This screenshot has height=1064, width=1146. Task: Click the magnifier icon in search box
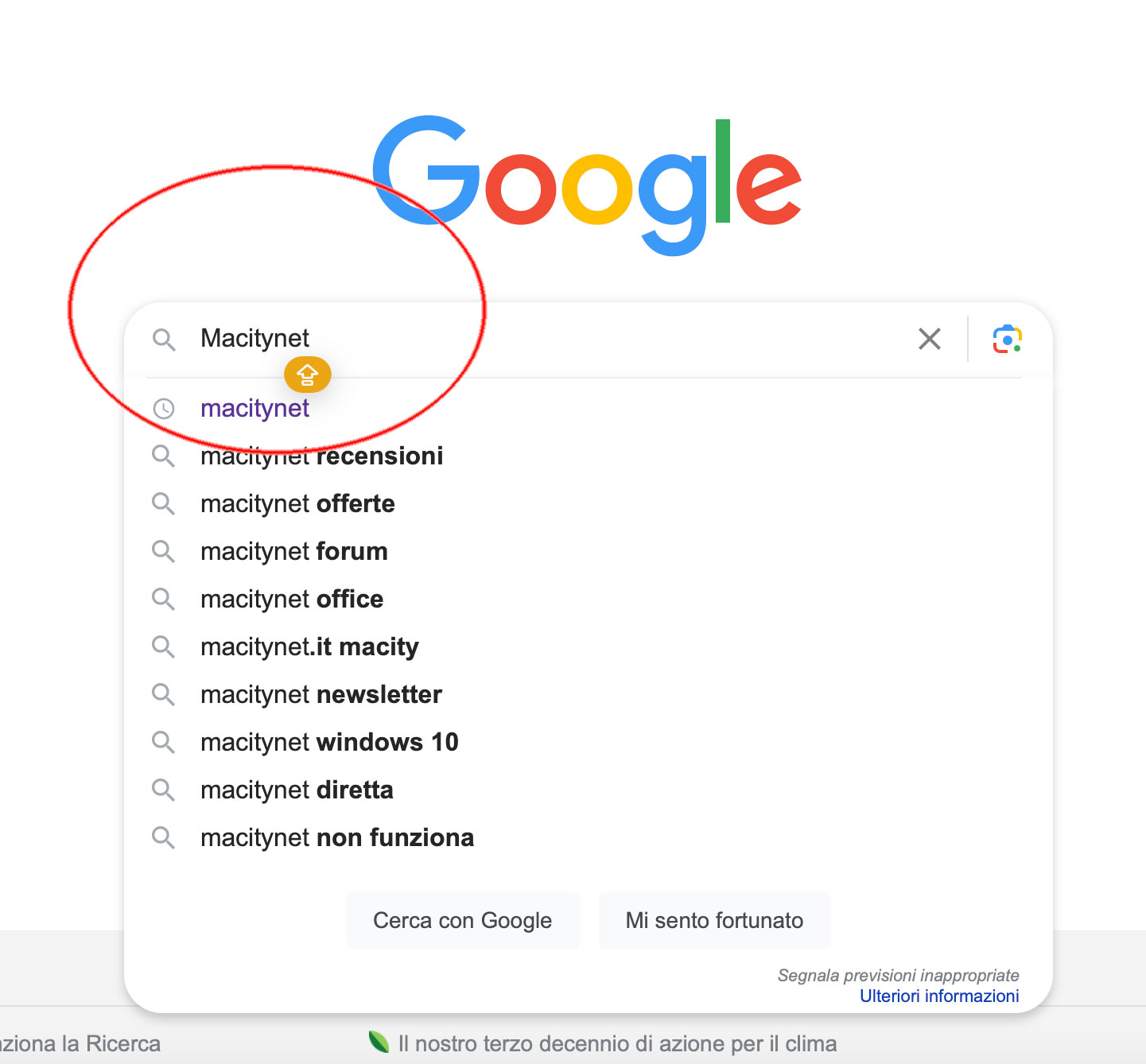pyautogui.click(x=164, y=340)
